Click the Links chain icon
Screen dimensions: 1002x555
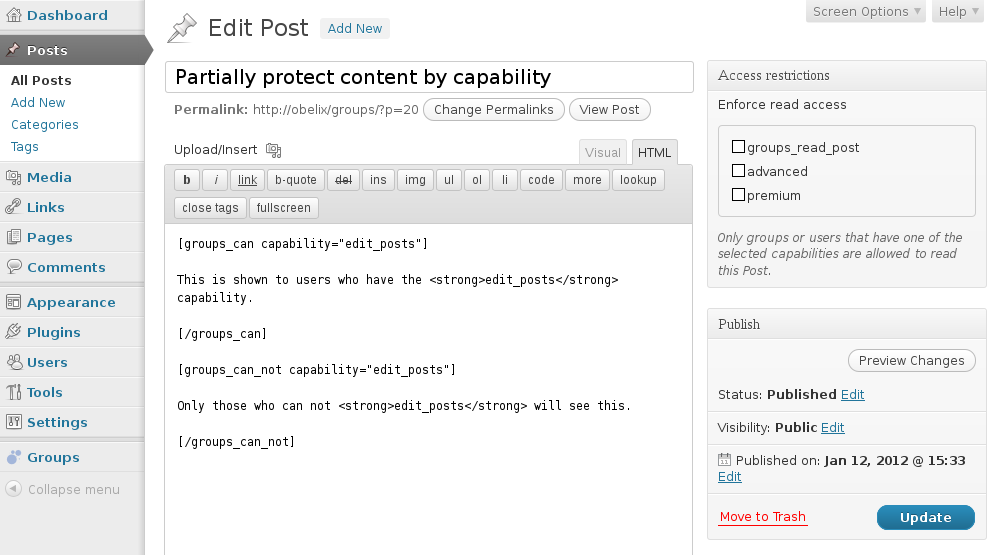pyautogui.click(x=13, y=207)
